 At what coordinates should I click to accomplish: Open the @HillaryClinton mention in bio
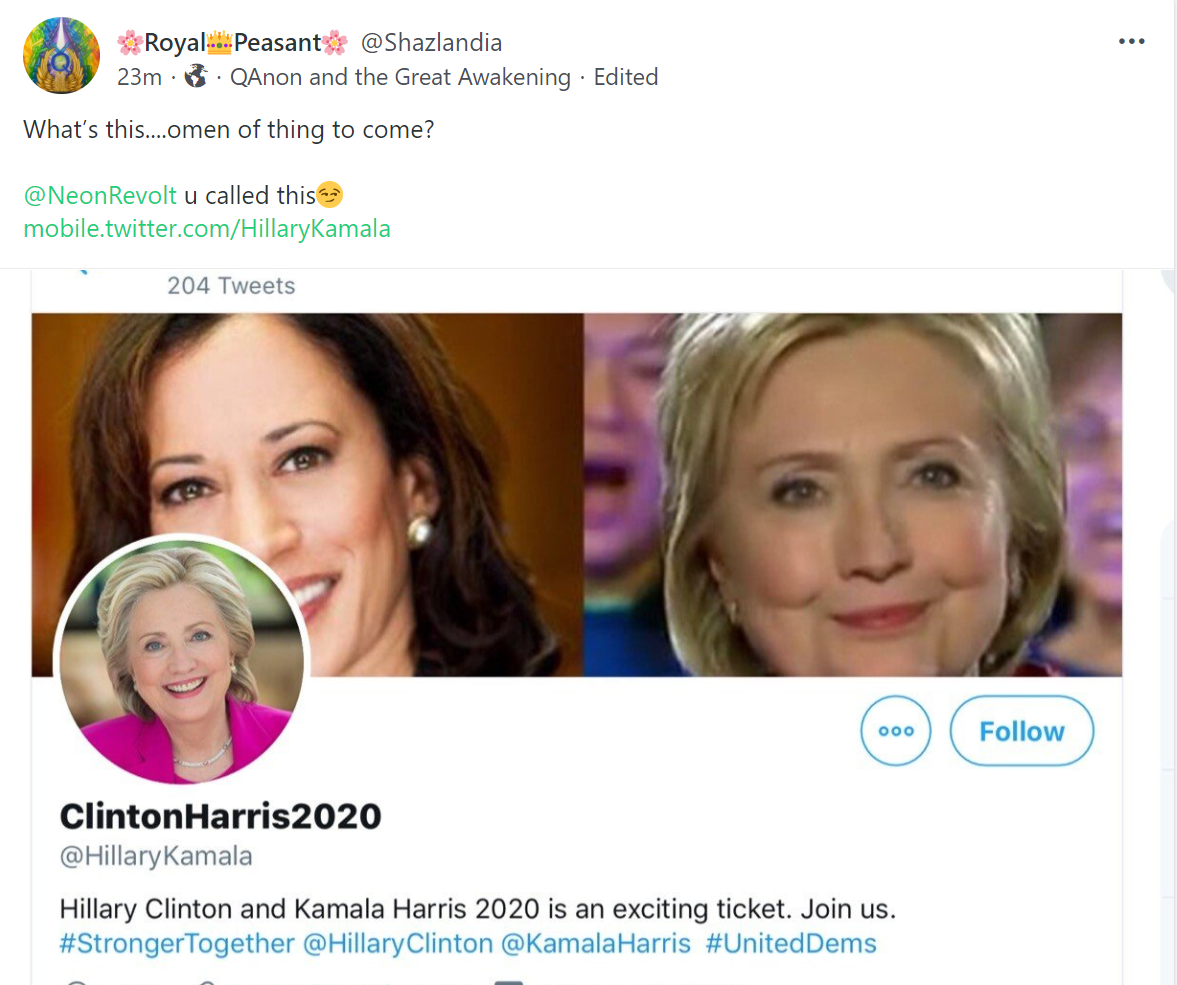(x=398, y=944)
